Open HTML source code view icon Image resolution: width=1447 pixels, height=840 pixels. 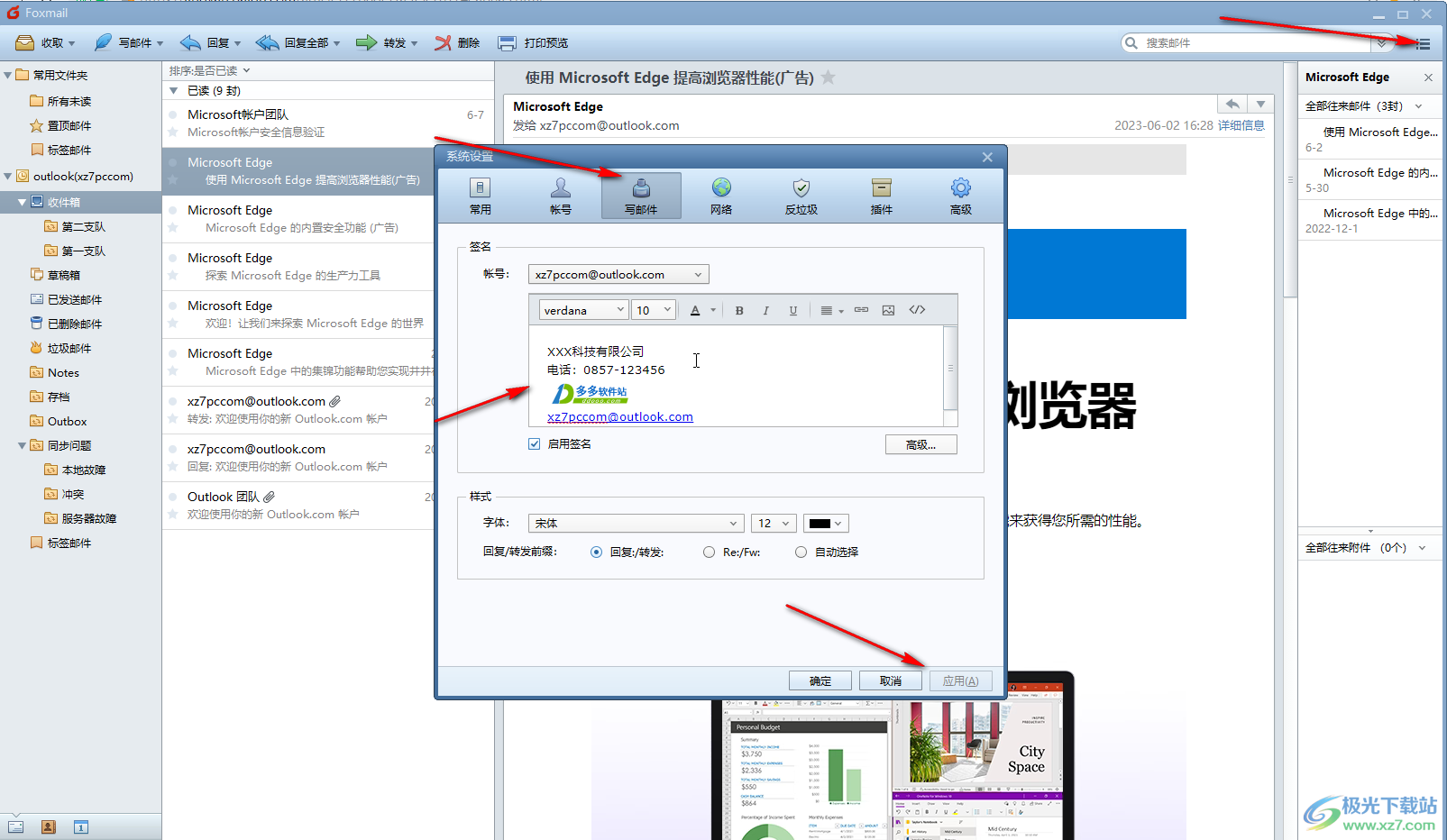click(917, 310)
